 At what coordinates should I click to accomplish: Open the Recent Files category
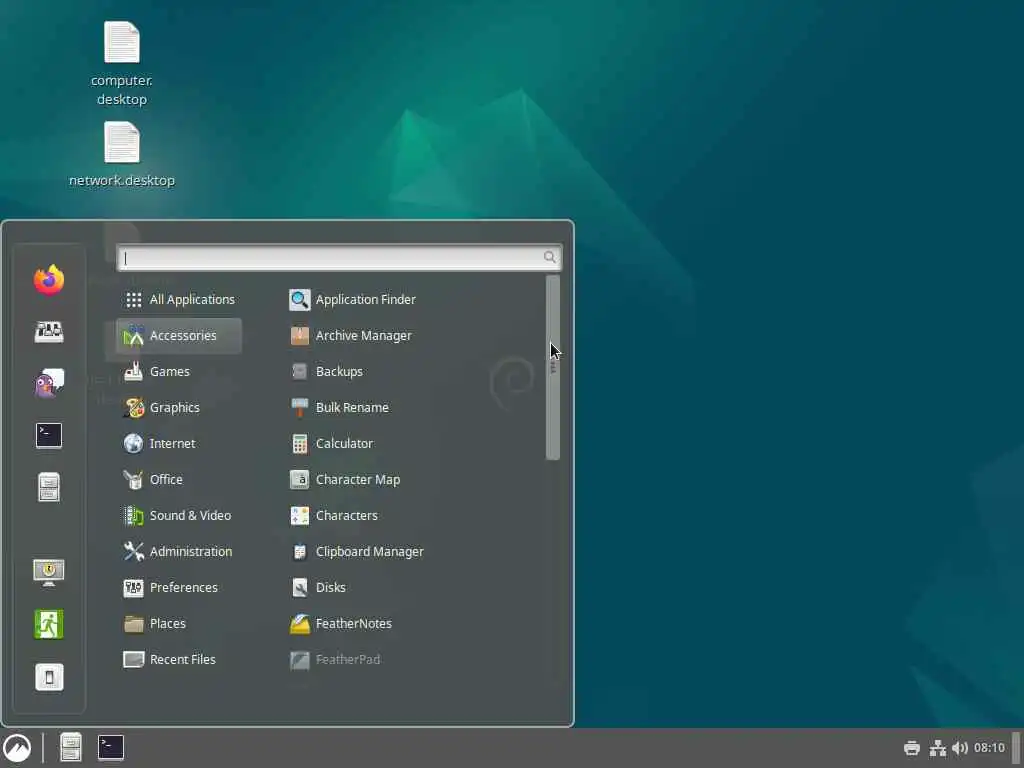click(179, 660)
